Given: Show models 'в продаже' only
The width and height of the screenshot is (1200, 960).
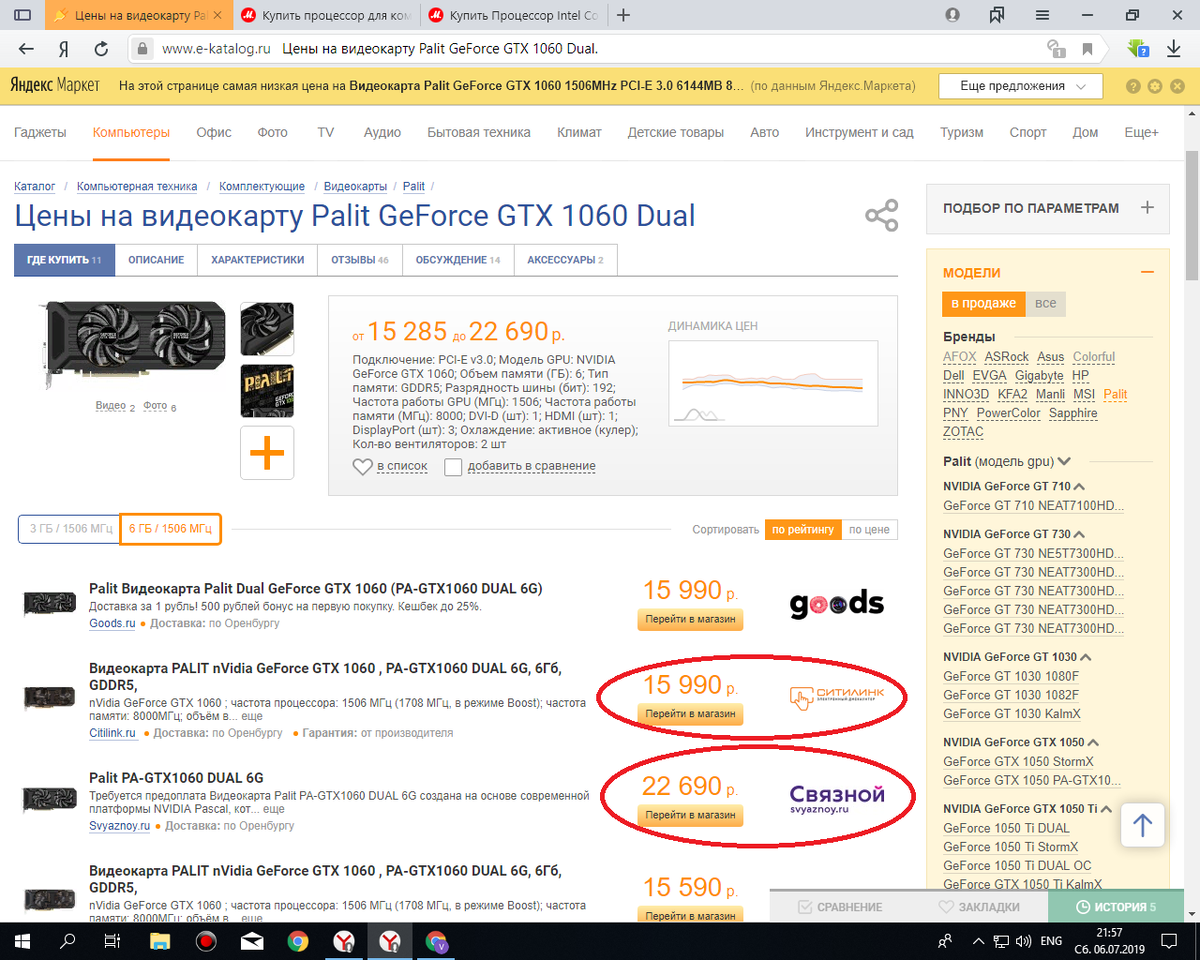Looking at the screenshot, I should pyautogui.click(x=983, y=303).
